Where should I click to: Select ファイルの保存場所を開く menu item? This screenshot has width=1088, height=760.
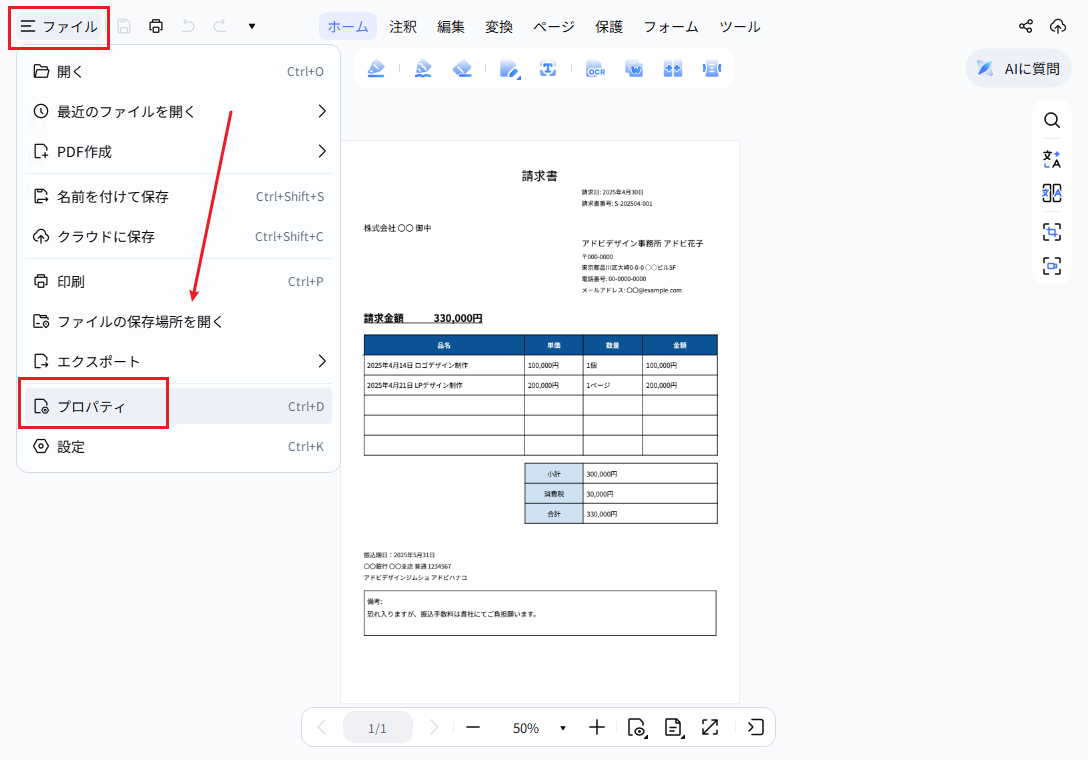click(178, 321)
